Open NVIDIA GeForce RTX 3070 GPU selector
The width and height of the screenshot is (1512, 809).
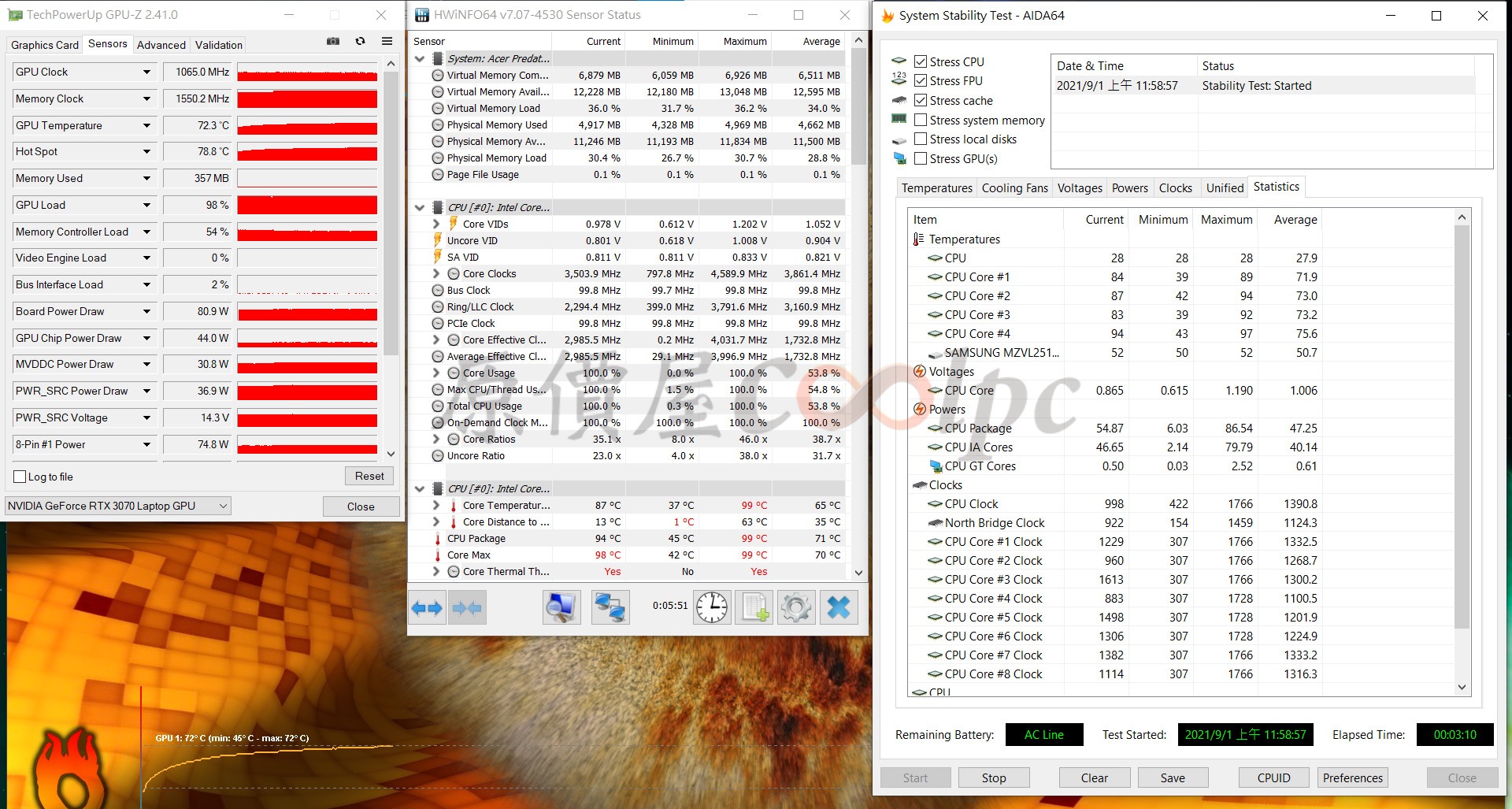[118, 506]
